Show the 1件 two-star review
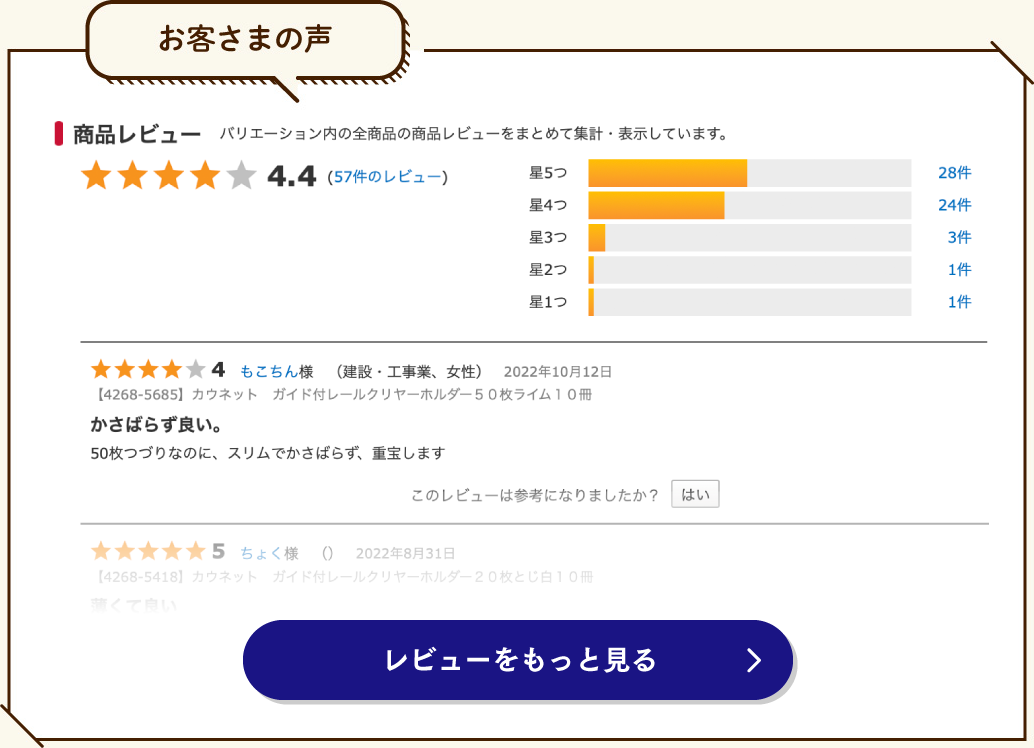The height and width of the screenshot is (748, 1034). [x=959, y=270]
